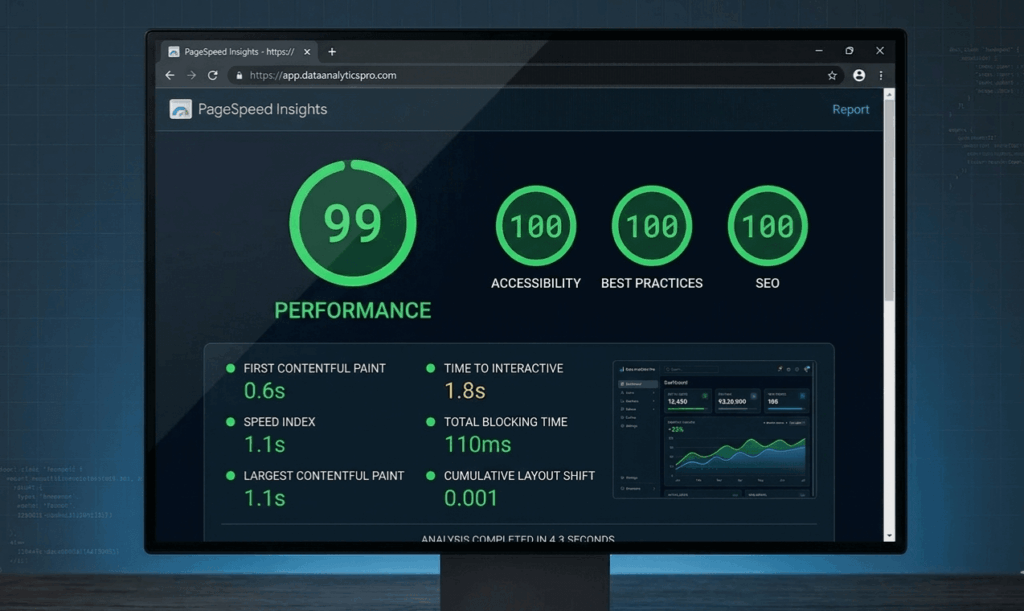This screenshot has width=1024, height=611.
Task: Reload the page with the refresh icon
Action: [213, 75]
